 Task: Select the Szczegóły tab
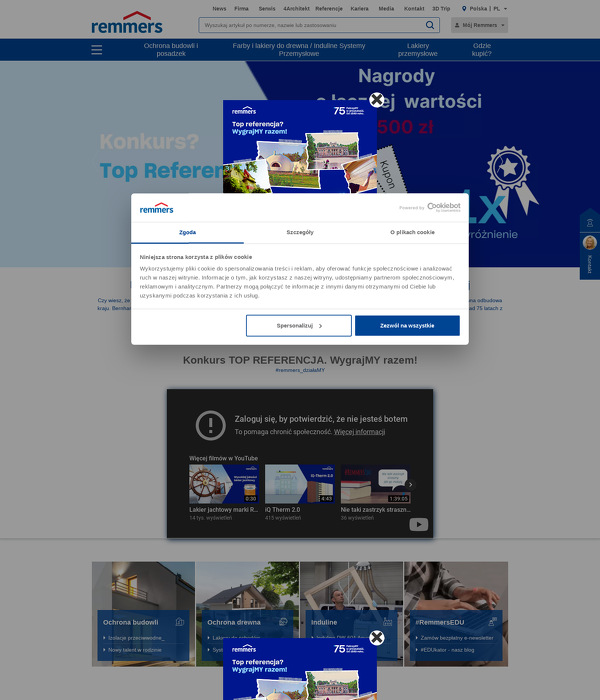300,232
